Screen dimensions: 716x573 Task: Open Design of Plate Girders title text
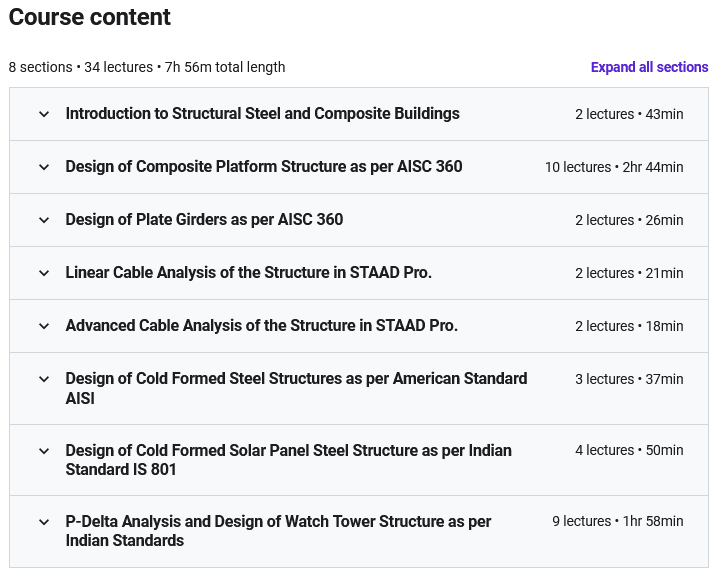204,220
